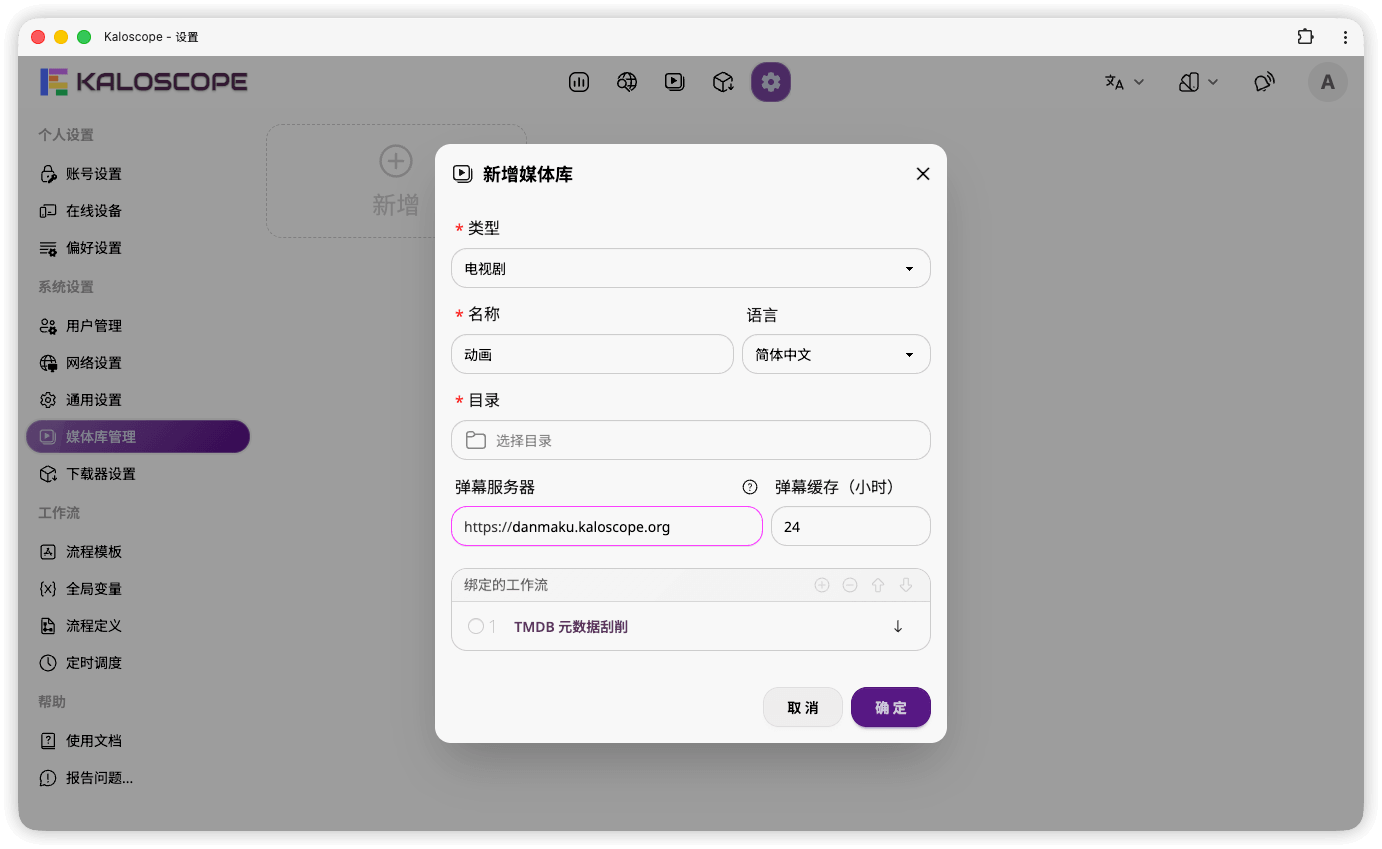Image resolution: width=1382 pixels, height=849 pixels.
Task: Click the notification bell icon
Action: (1265, 82)
